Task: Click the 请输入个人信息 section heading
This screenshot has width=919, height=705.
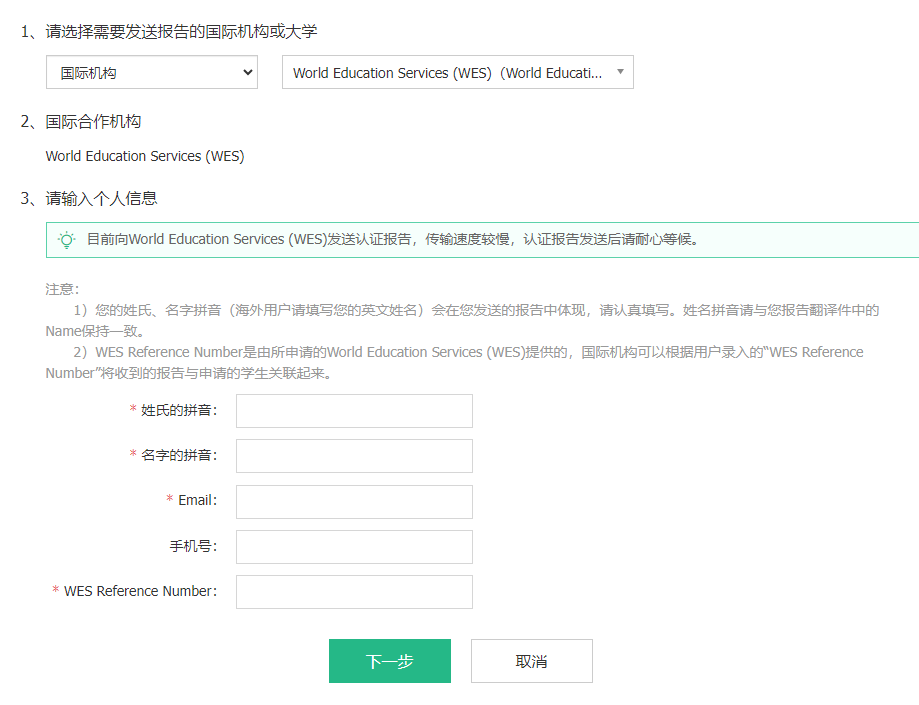Action: pos(101,199)
